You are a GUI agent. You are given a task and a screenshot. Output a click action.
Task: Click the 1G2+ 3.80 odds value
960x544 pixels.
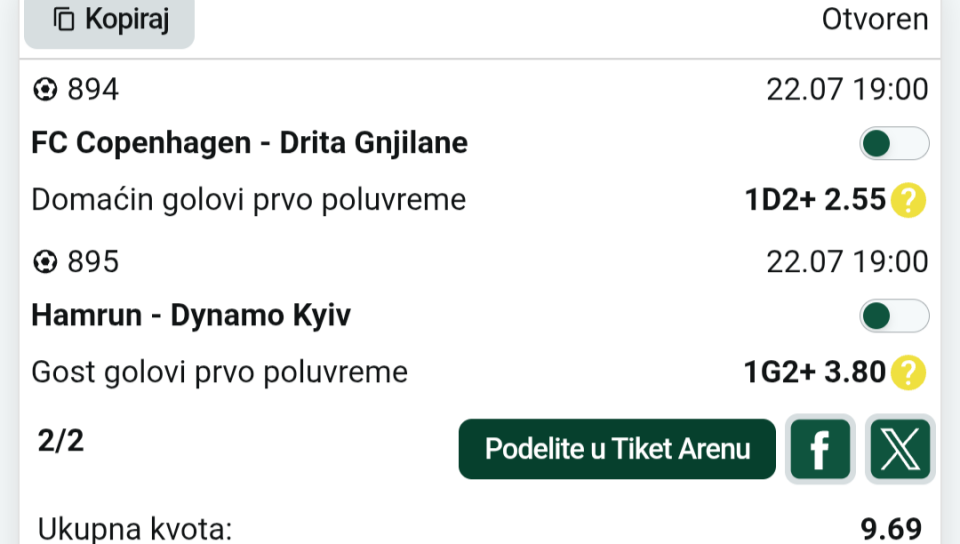815,373
